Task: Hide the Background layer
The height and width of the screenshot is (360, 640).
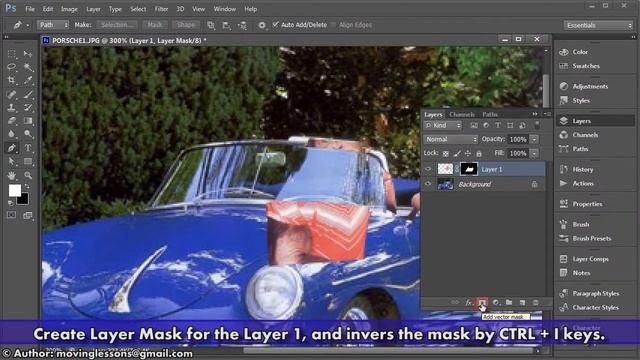Action: tap(428, 184)
